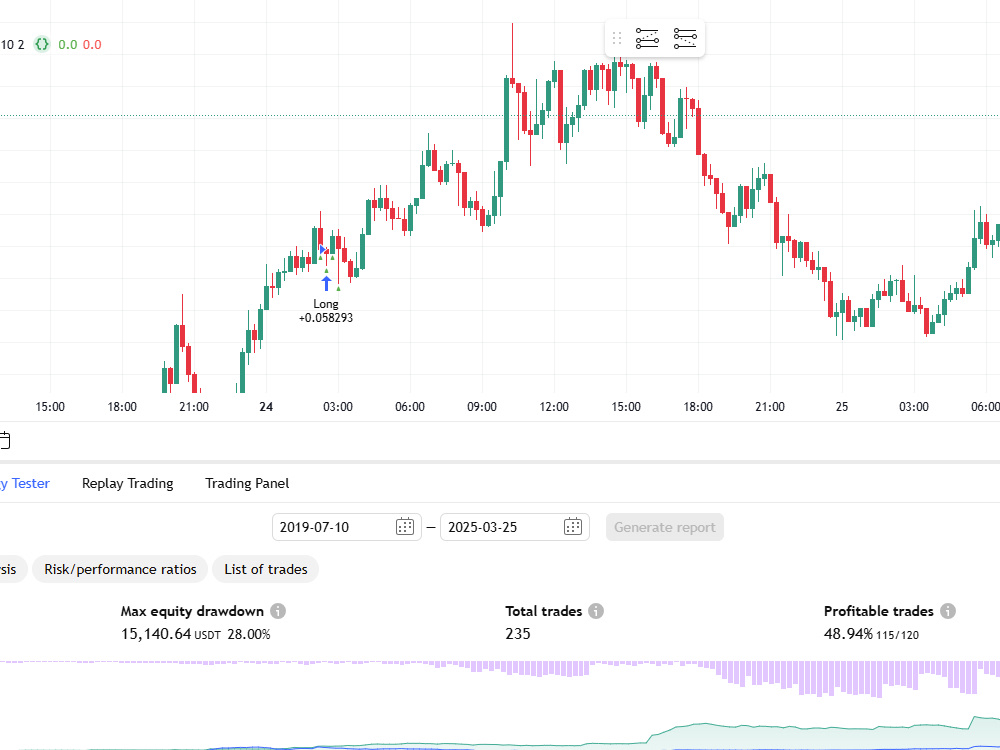
Task: Click the Max equity drawdown heading
Action: point(192,611)
